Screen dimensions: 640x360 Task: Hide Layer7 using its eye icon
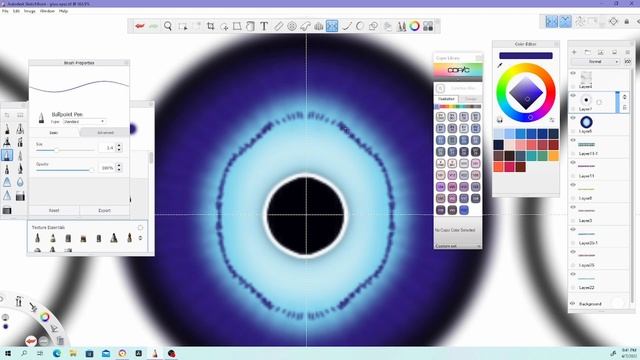(x=573, y=96)
